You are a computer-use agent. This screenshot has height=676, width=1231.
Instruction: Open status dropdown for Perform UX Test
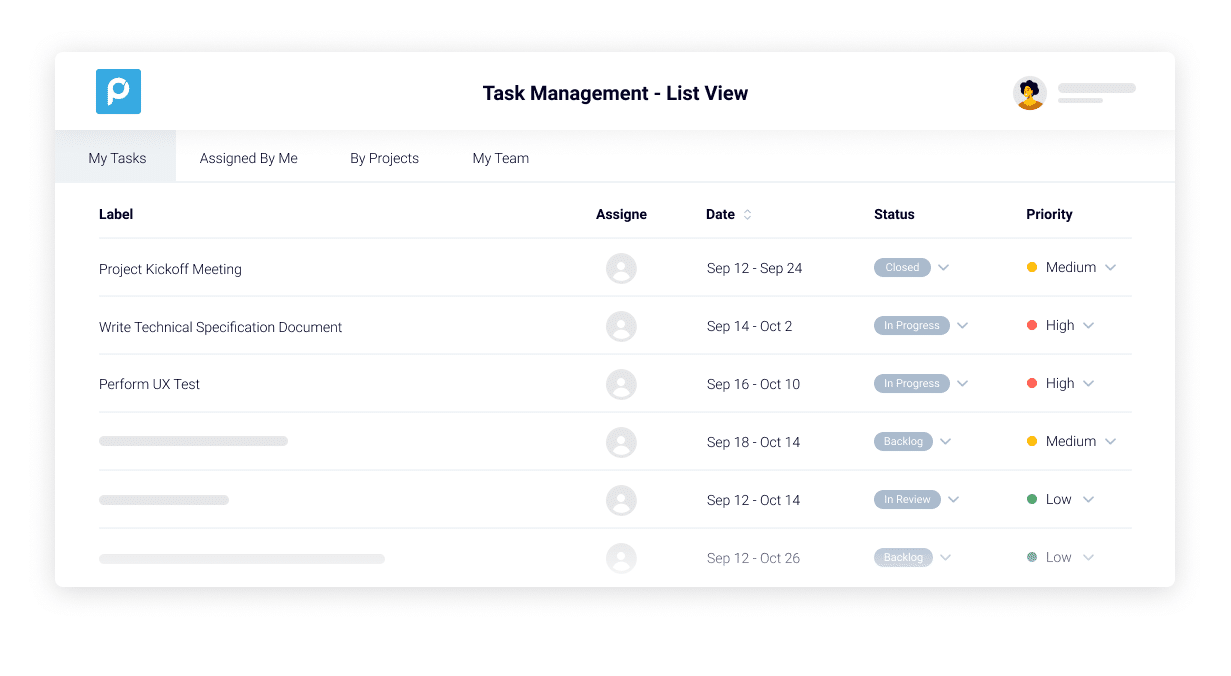(x=962, y=384)
